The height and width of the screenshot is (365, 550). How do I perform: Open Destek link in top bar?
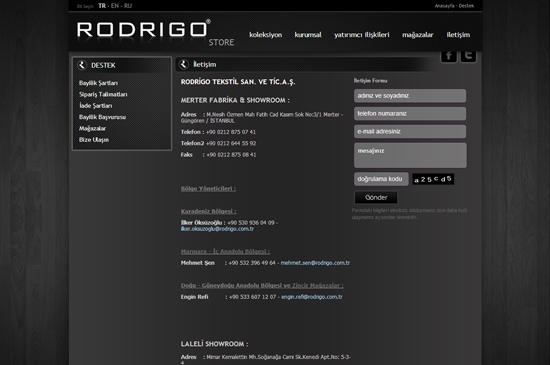point(466,6)
